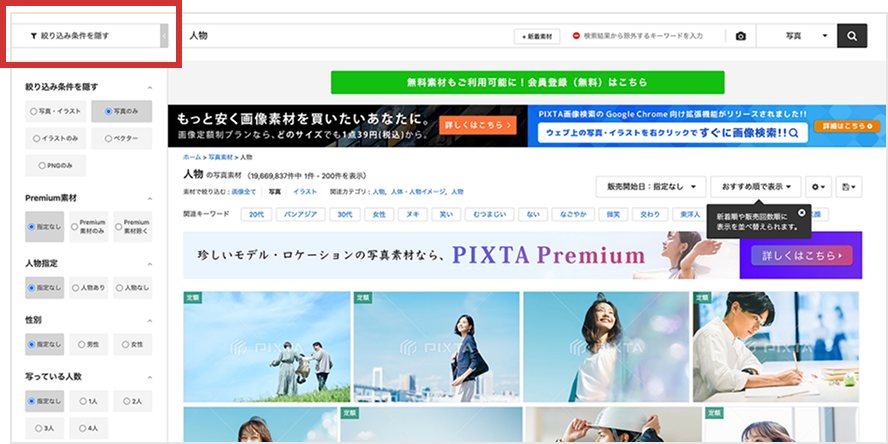Click the 交わり related keyword
This screenshot has height=444, width=888.
650,215
